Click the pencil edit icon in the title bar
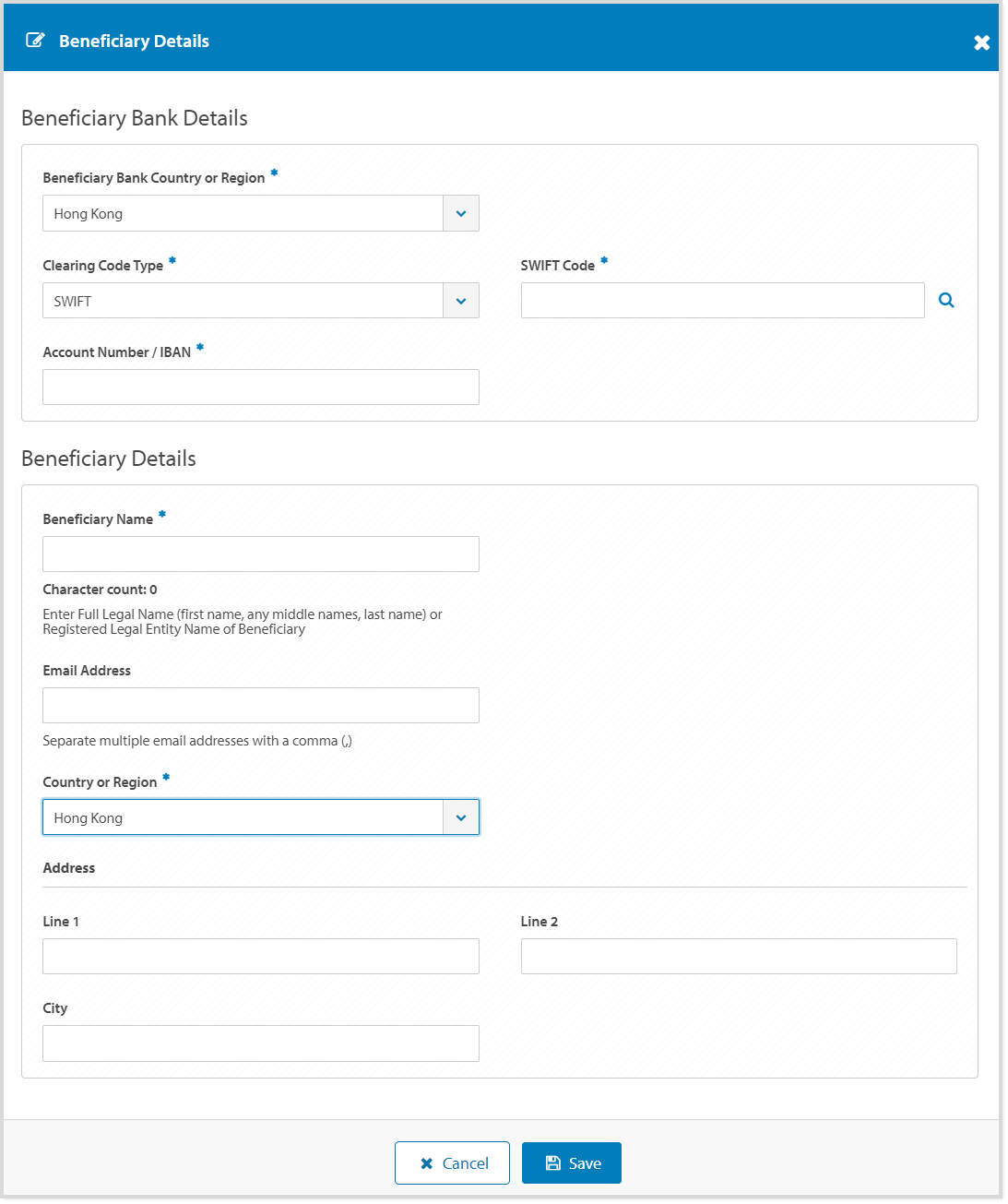 (x=35, y=40)
